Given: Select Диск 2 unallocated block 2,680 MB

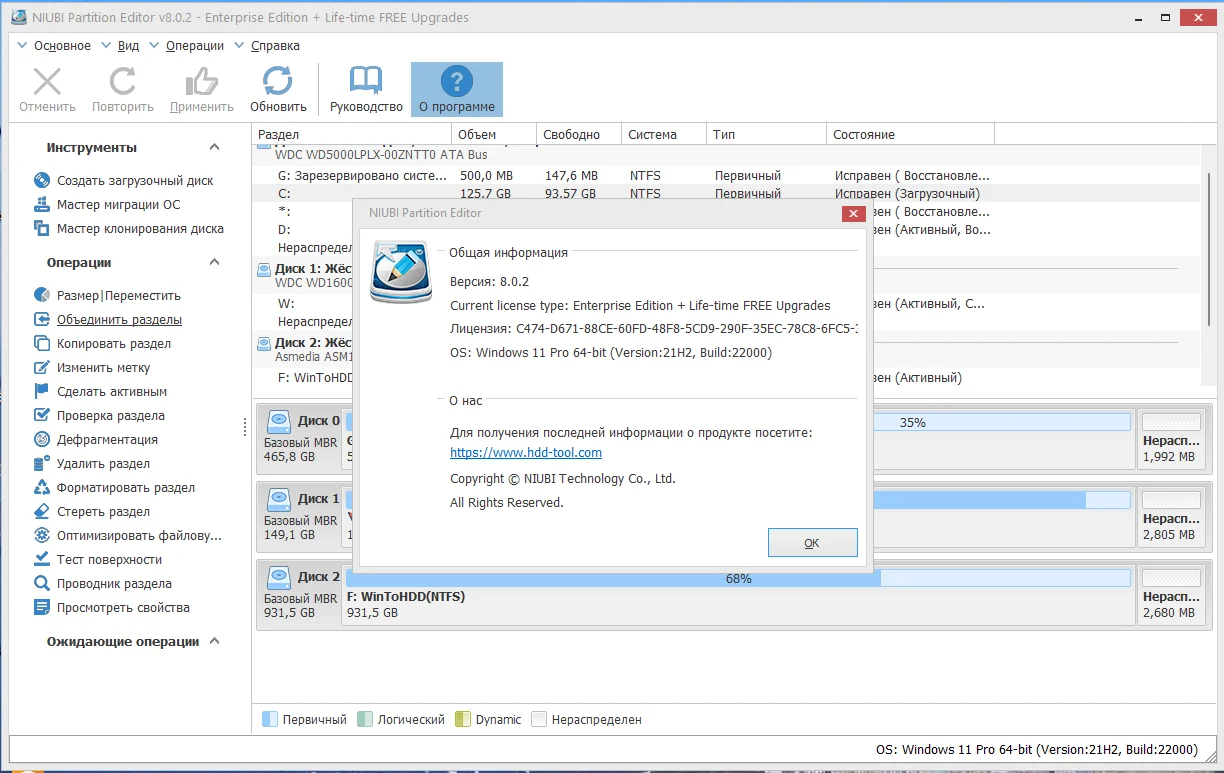Looking at the screenshot, I should click(1172, 594).
